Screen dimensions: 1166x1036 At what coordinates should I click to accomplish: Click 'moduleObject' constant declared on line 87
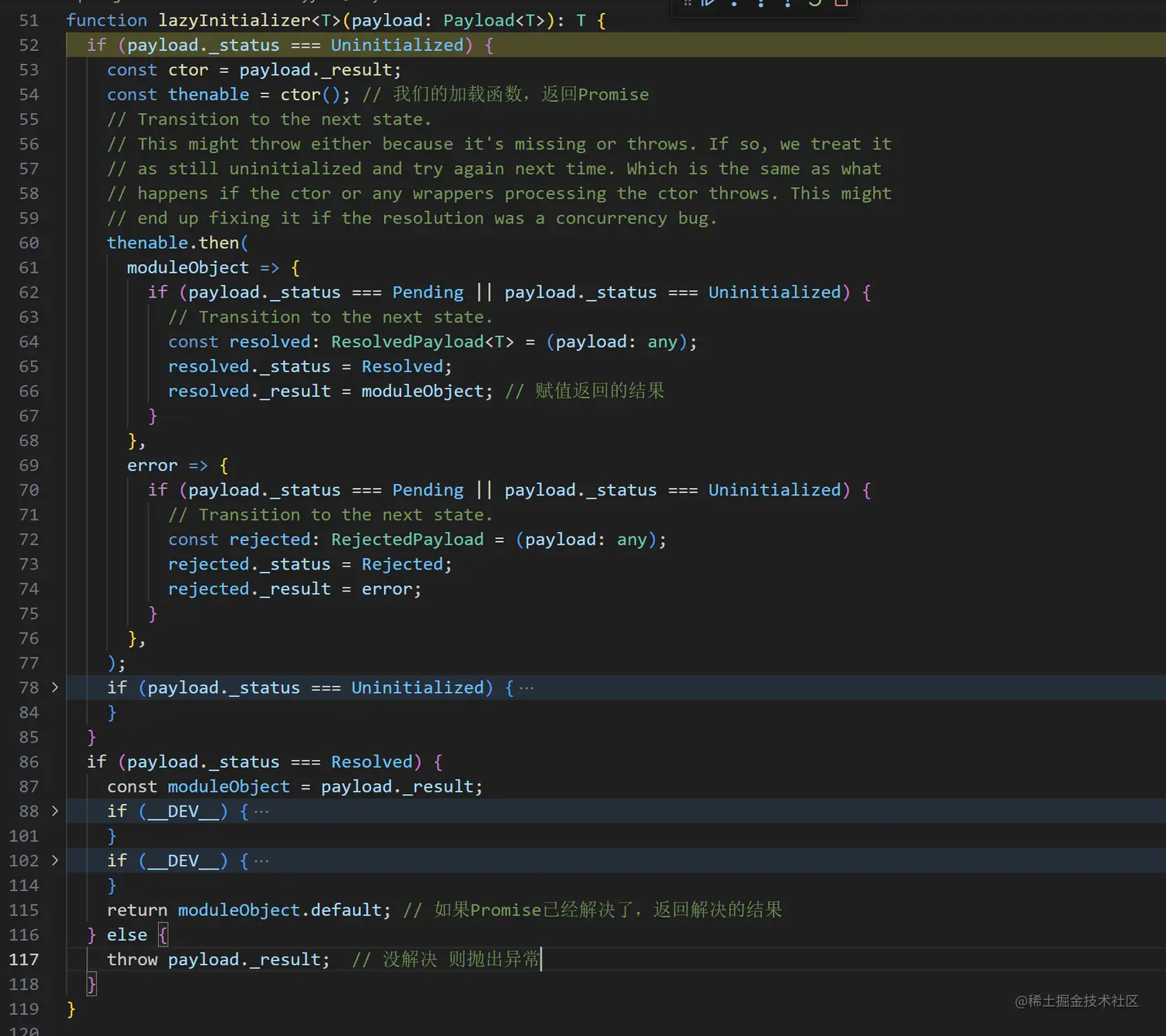tap(229, 786)
